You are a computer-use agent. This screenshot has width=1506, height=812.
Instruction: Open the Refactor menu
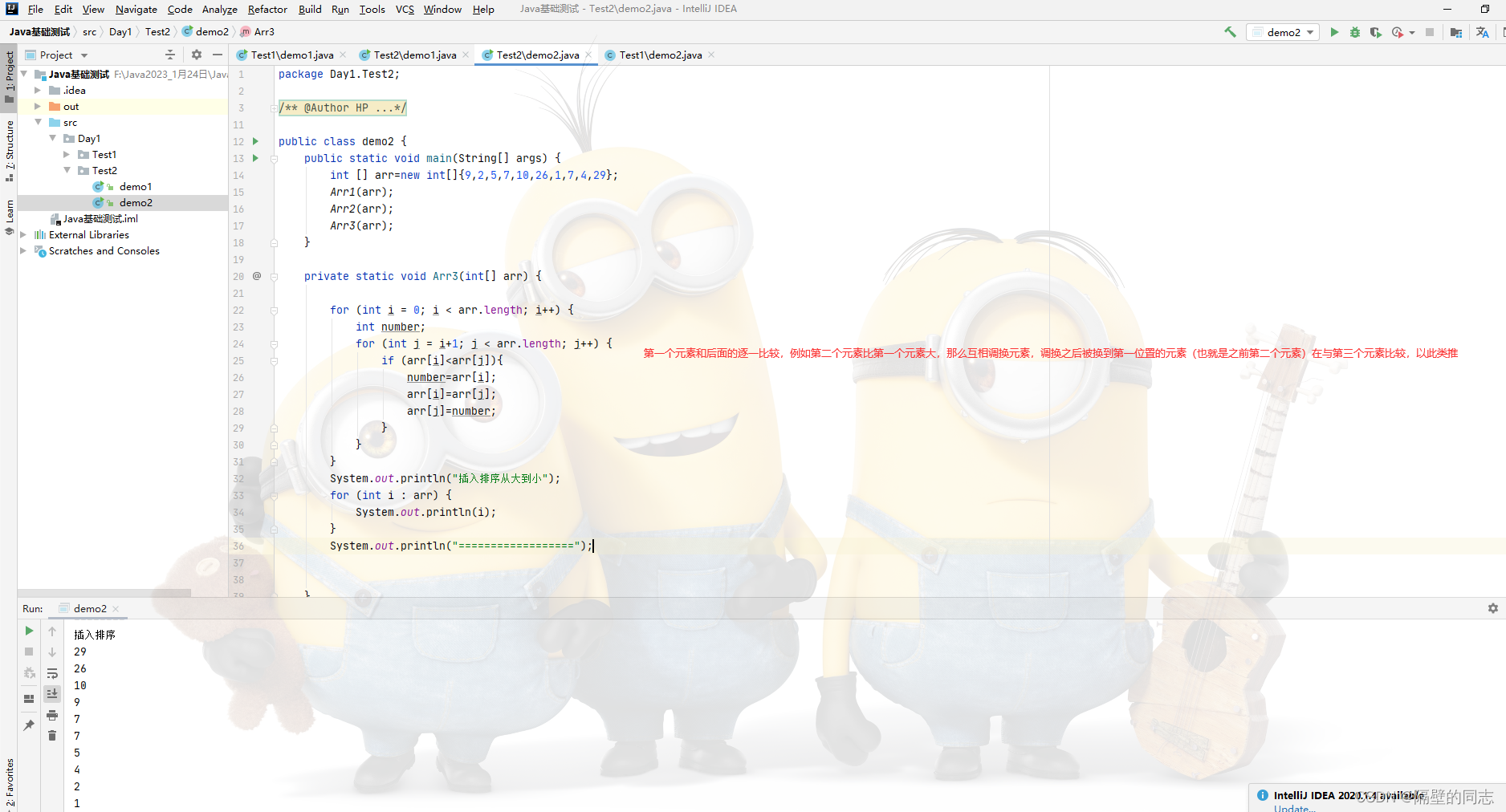(x=267, y=9)
